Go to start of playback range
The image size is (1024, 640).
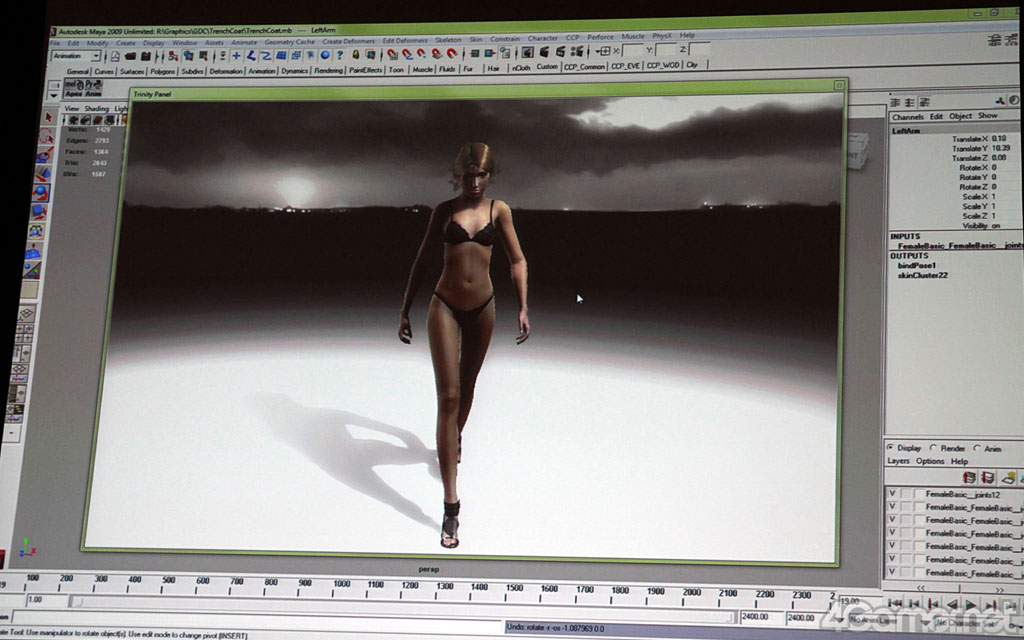click(897, 603)
